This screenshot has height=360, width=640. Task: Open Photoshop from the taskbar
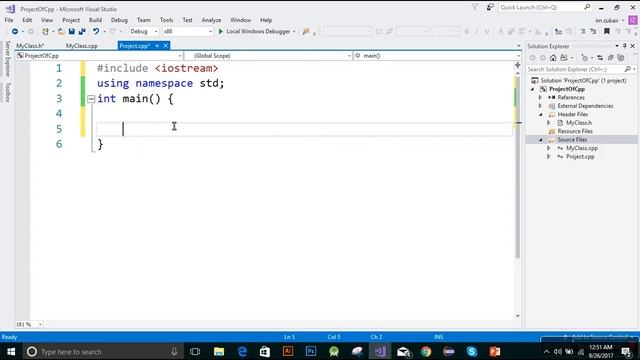coord(311,351)
